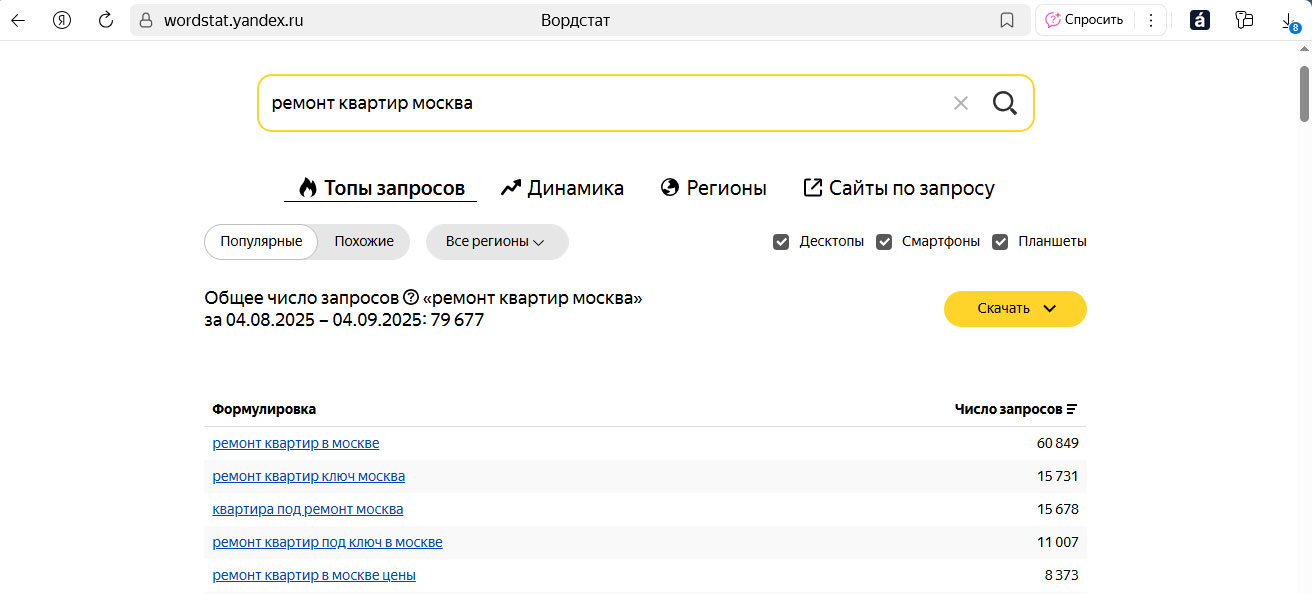This screenshot has height=594, width=1312.
Task: Open the Yandex home icon in toolbar
Action: pyautogui.click(x=62, y=20)
